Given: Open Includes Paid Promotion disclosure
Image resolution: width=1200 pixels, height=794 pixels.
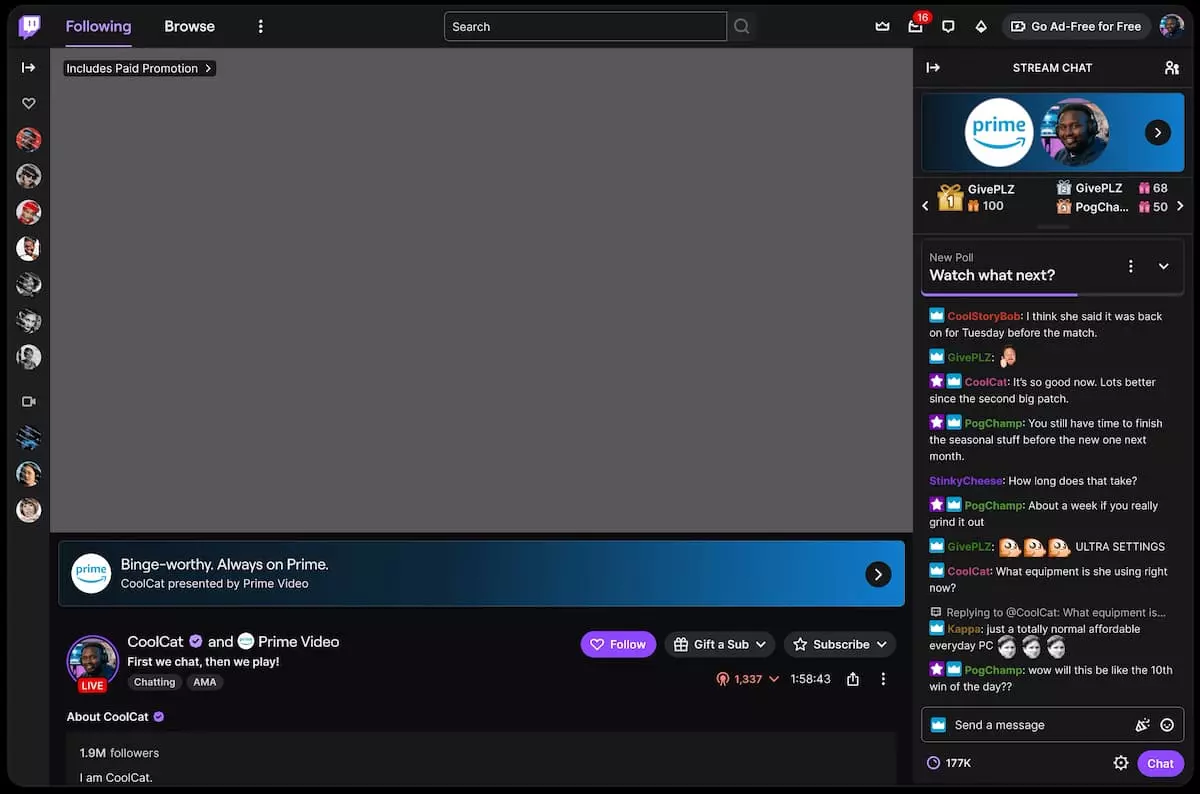Looking at the screenshot, I should [x=139, y=68].
